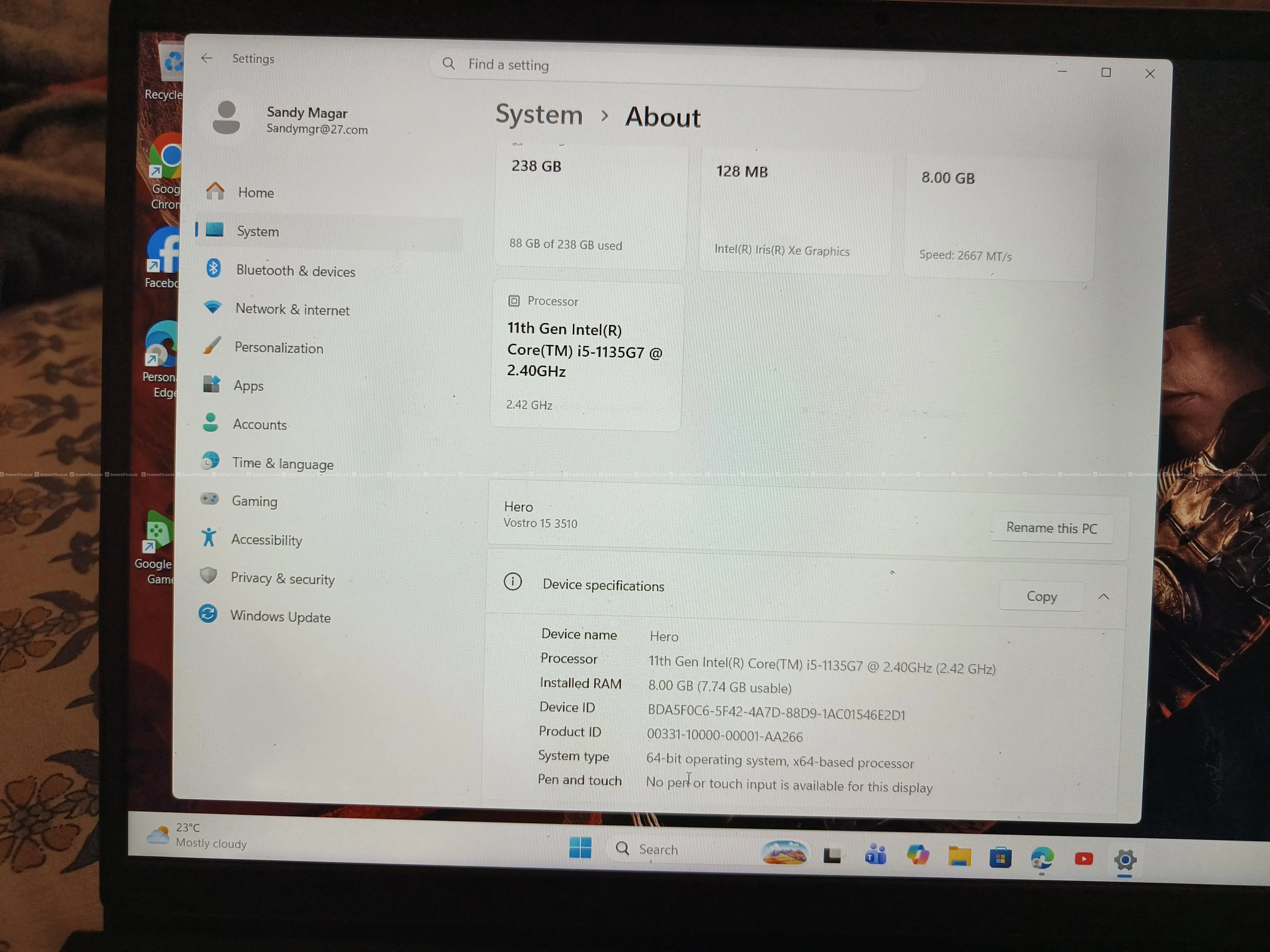Click the Windows Update sync icon

[208, 613]
